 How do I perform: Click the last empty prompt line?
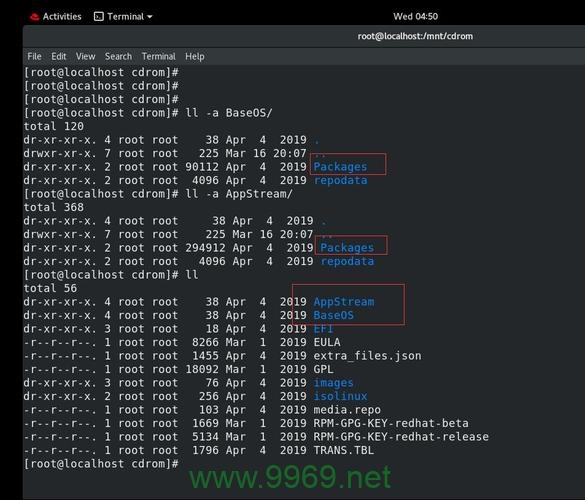(x=101, y=464)
